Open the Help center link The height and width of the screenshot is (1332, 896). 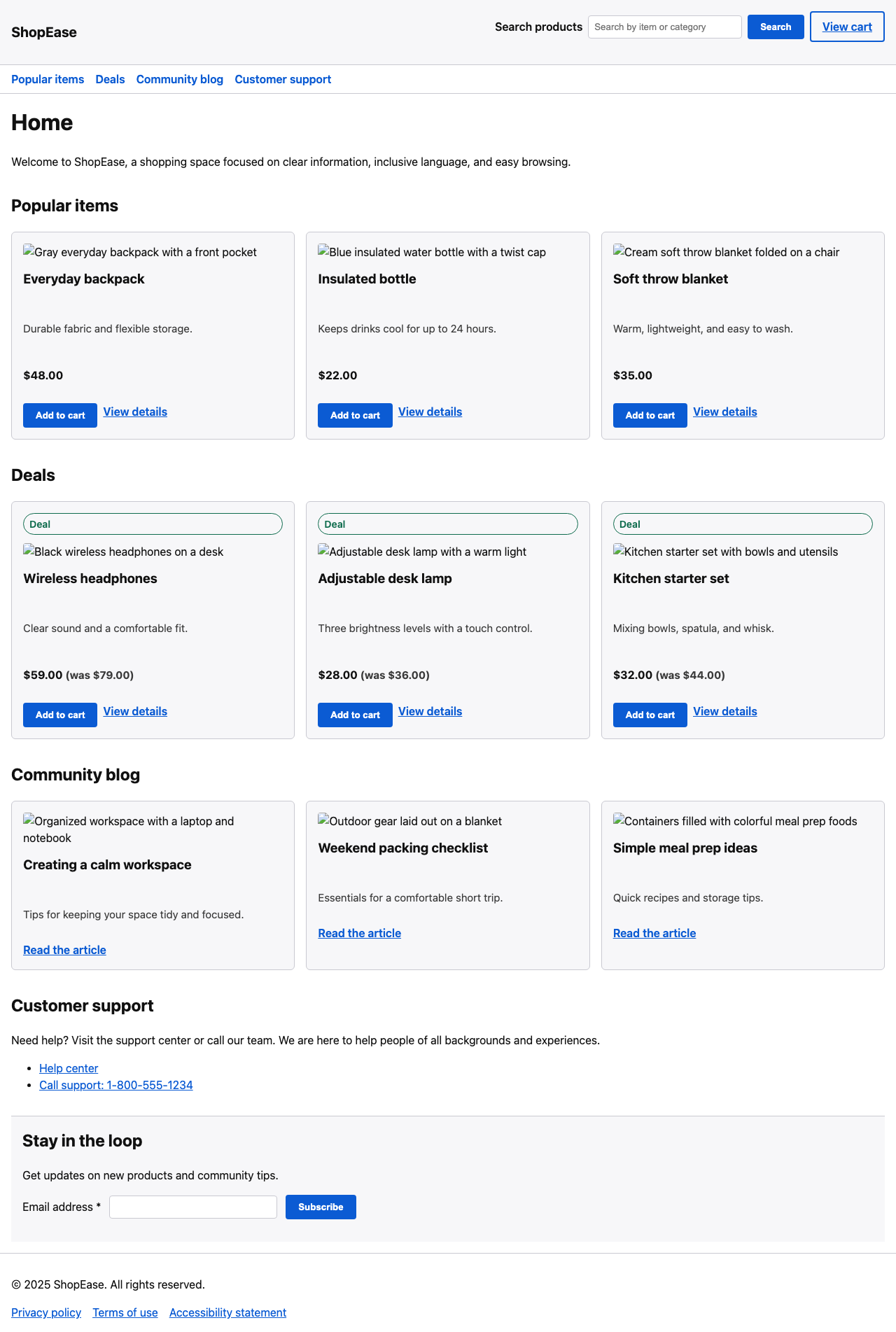[x=69, y=1068]
